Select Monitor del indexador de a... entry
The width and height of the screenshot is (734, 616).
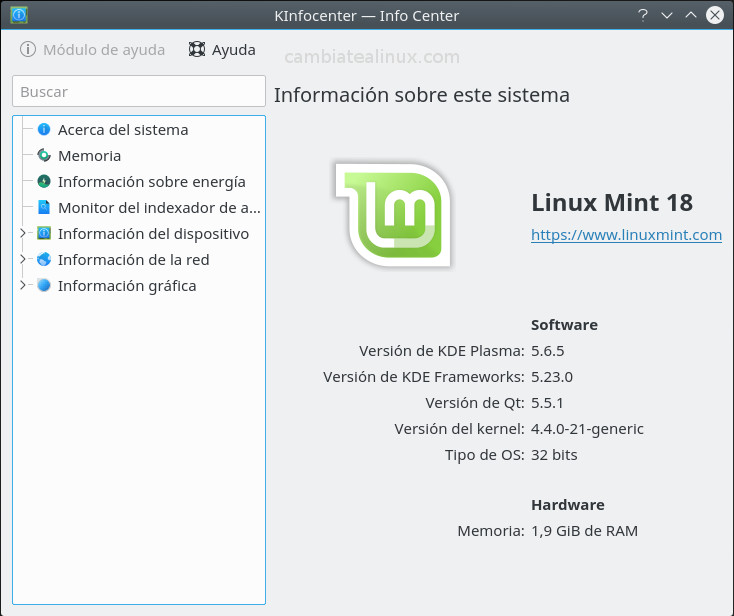tap(159, 208)
